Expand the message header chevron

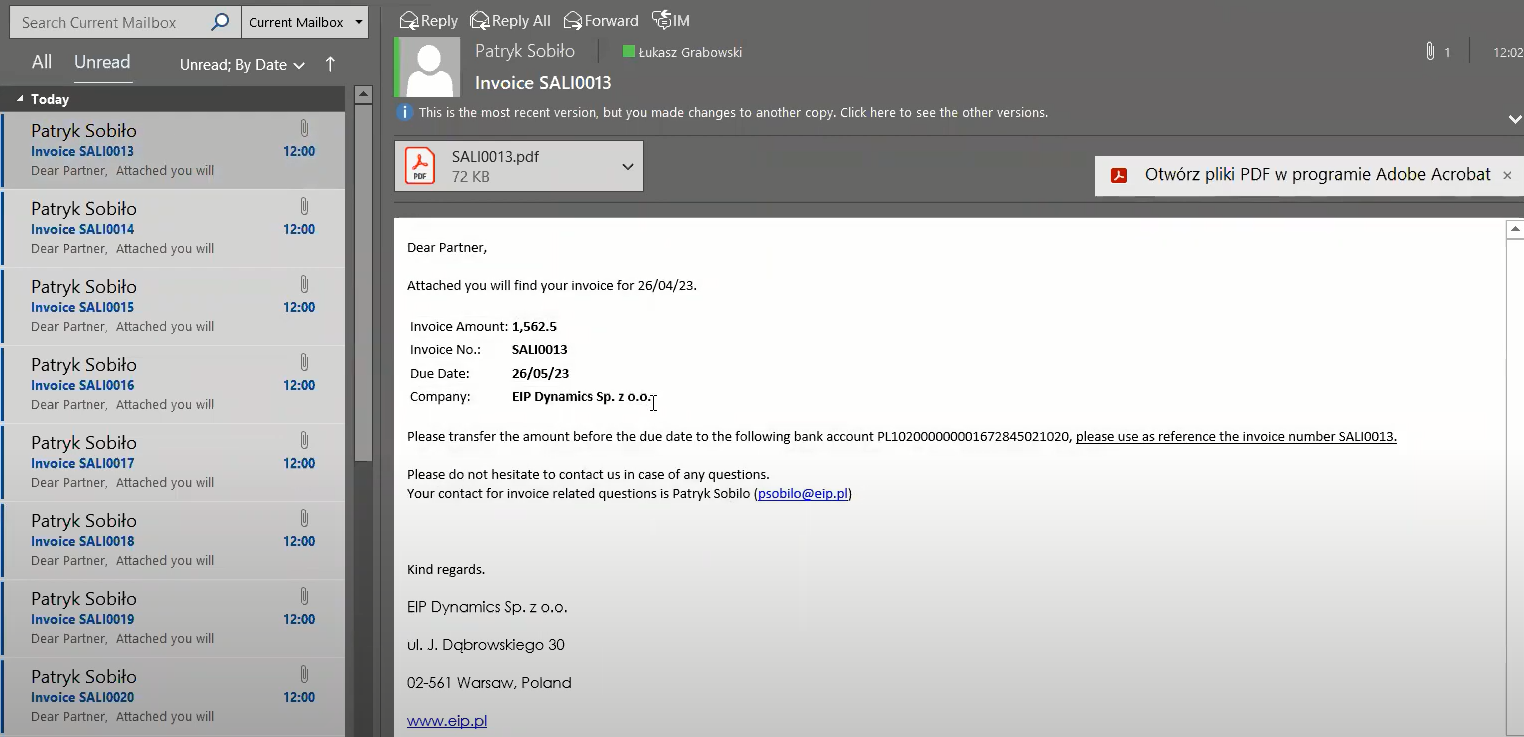tap(1515, 119)
